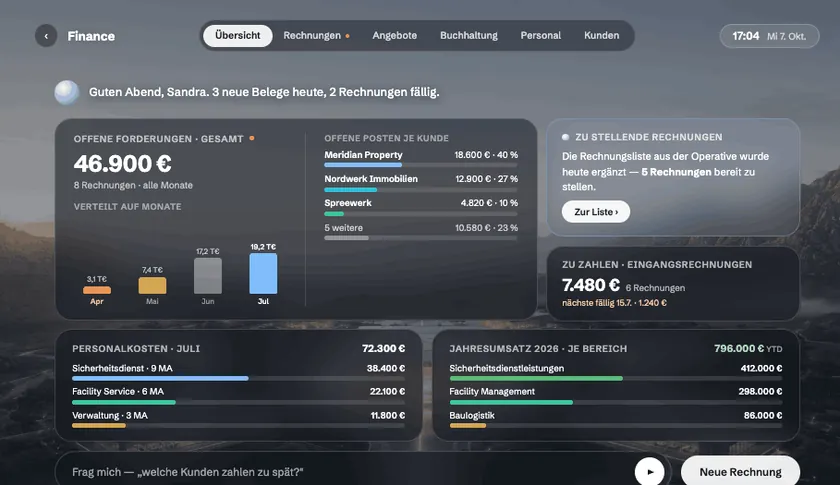Click nächste fällig 15.7. due notice

click(614, 303)
